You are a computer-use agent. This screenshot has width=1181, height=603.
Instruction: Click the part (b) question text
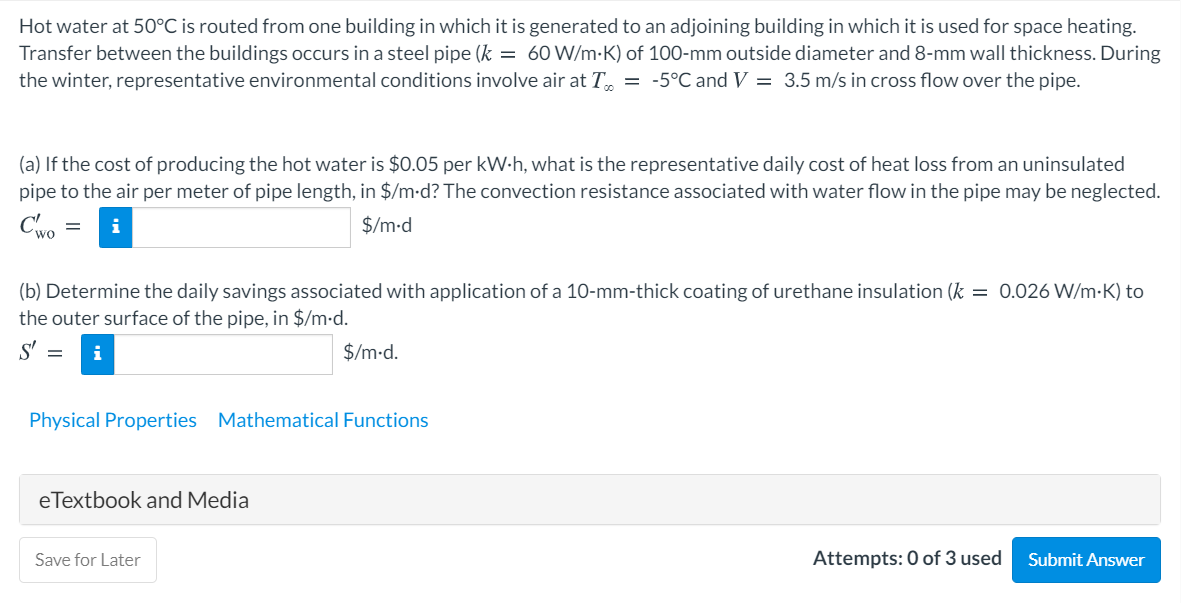(581, 304)
